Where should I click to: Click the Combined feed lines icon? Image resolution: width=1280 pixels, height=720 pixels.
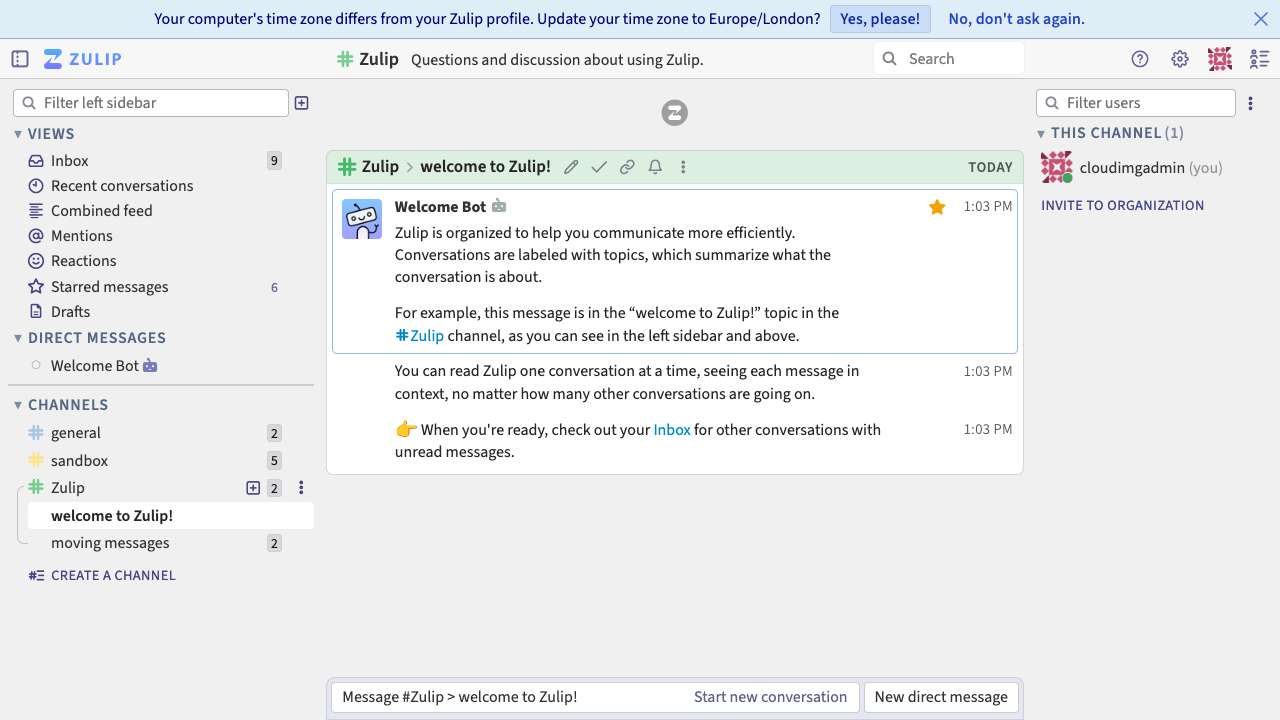pos(36,211)
